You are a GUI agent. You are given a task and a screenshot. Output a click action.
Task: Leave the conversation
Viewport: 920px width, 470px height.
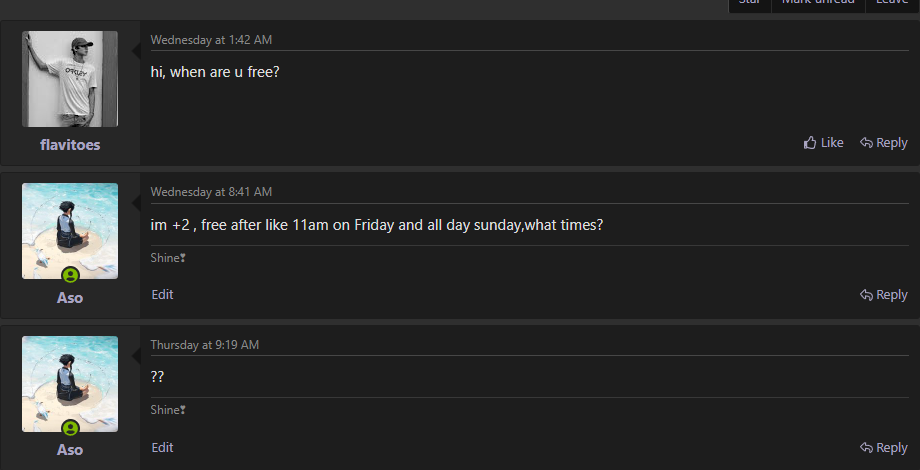tap(892, 3)
